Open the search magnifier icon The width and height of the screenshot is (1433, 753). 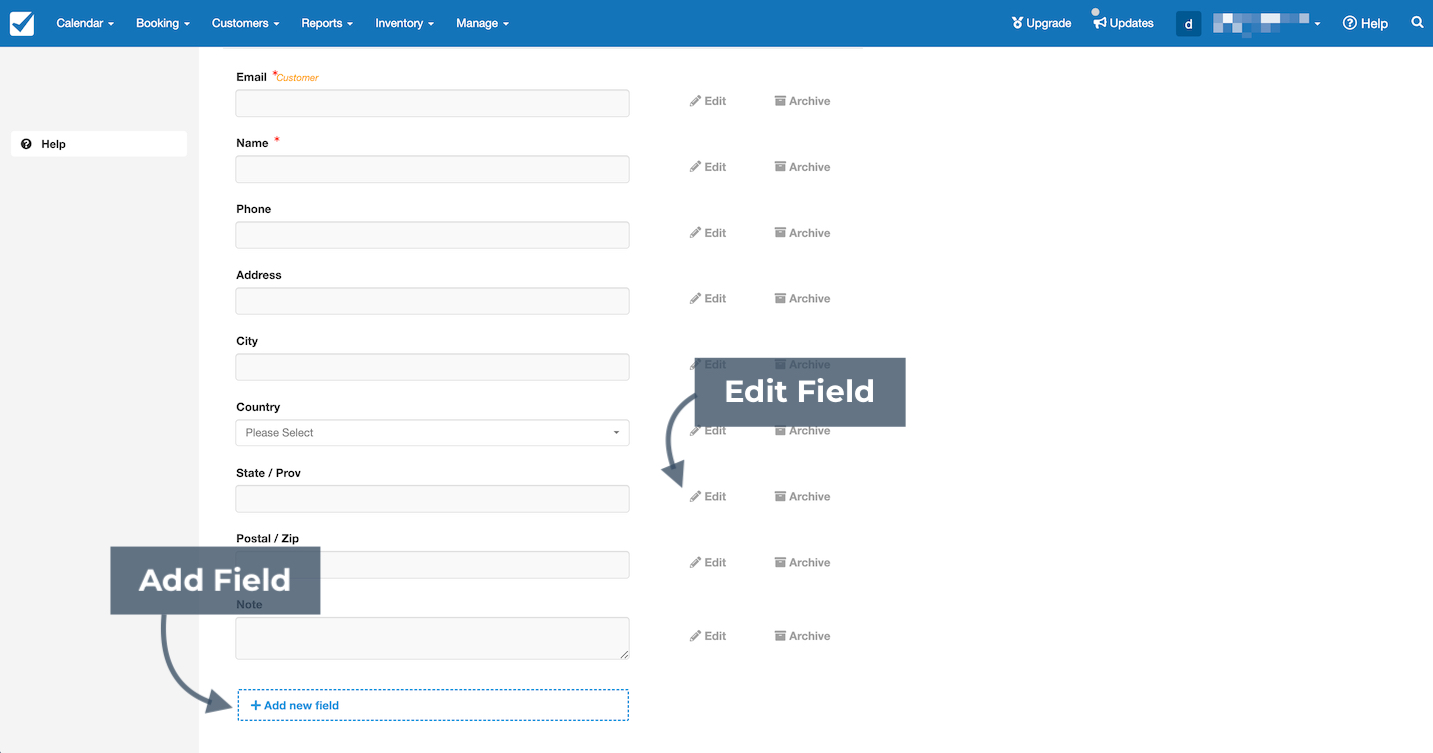(x=1417, y=22)
